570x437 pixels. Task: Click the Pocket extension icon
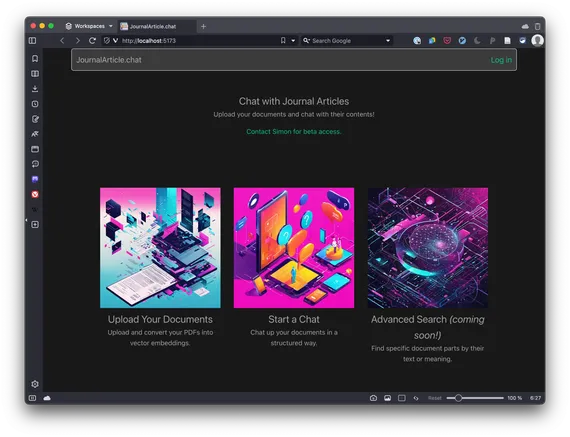click(447, 40)
